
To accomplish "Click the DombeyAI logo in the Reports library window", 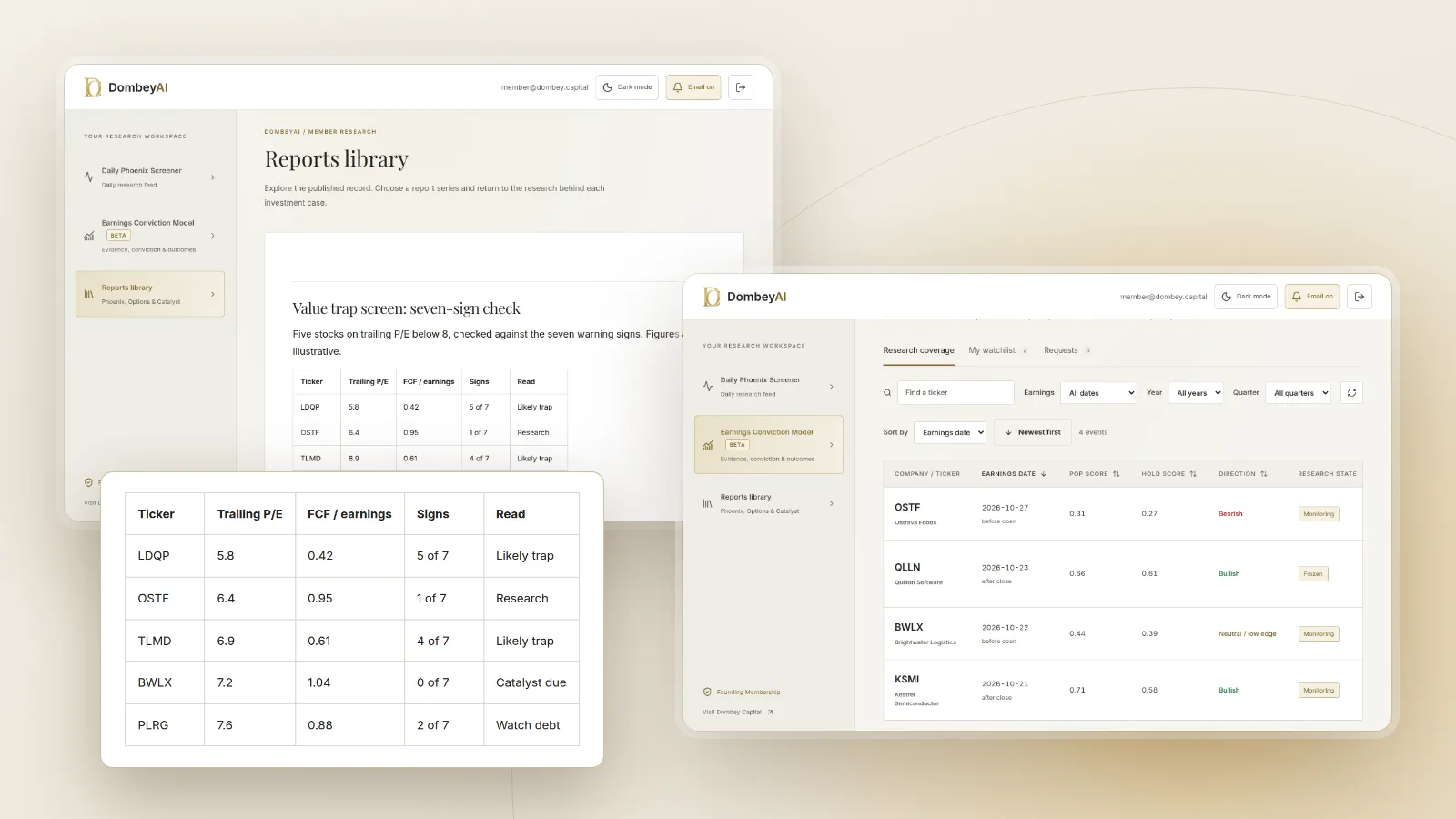I will click(126, 87).
